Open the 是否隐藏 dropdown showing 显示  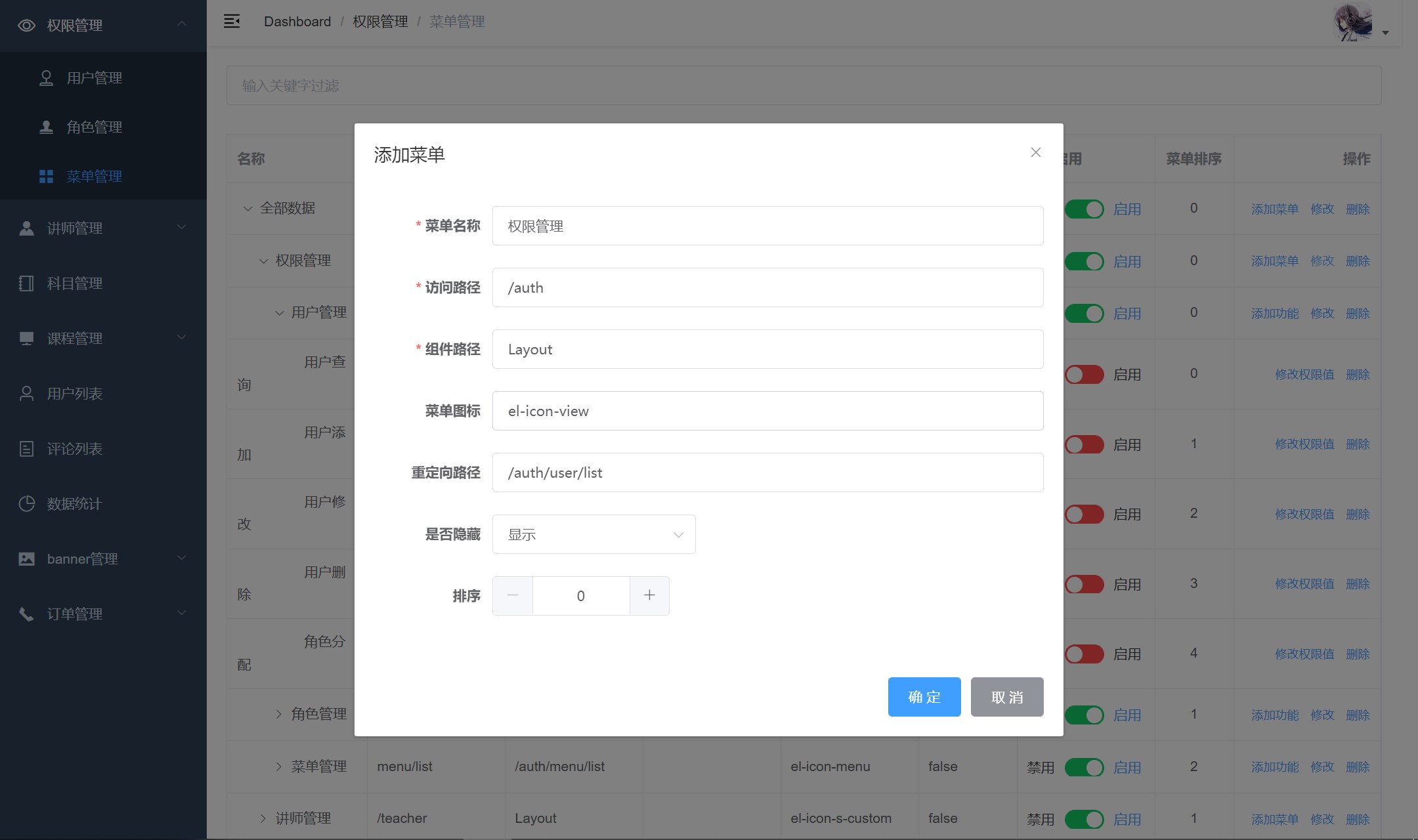click(x=593, y=534)
